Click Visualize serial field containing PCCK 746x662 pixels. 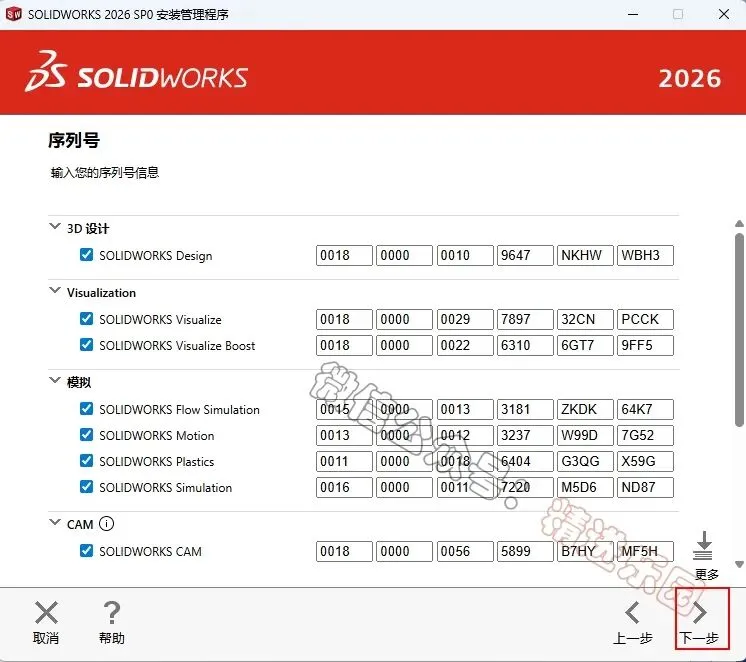pyautogui.click(x=645, y=319)
